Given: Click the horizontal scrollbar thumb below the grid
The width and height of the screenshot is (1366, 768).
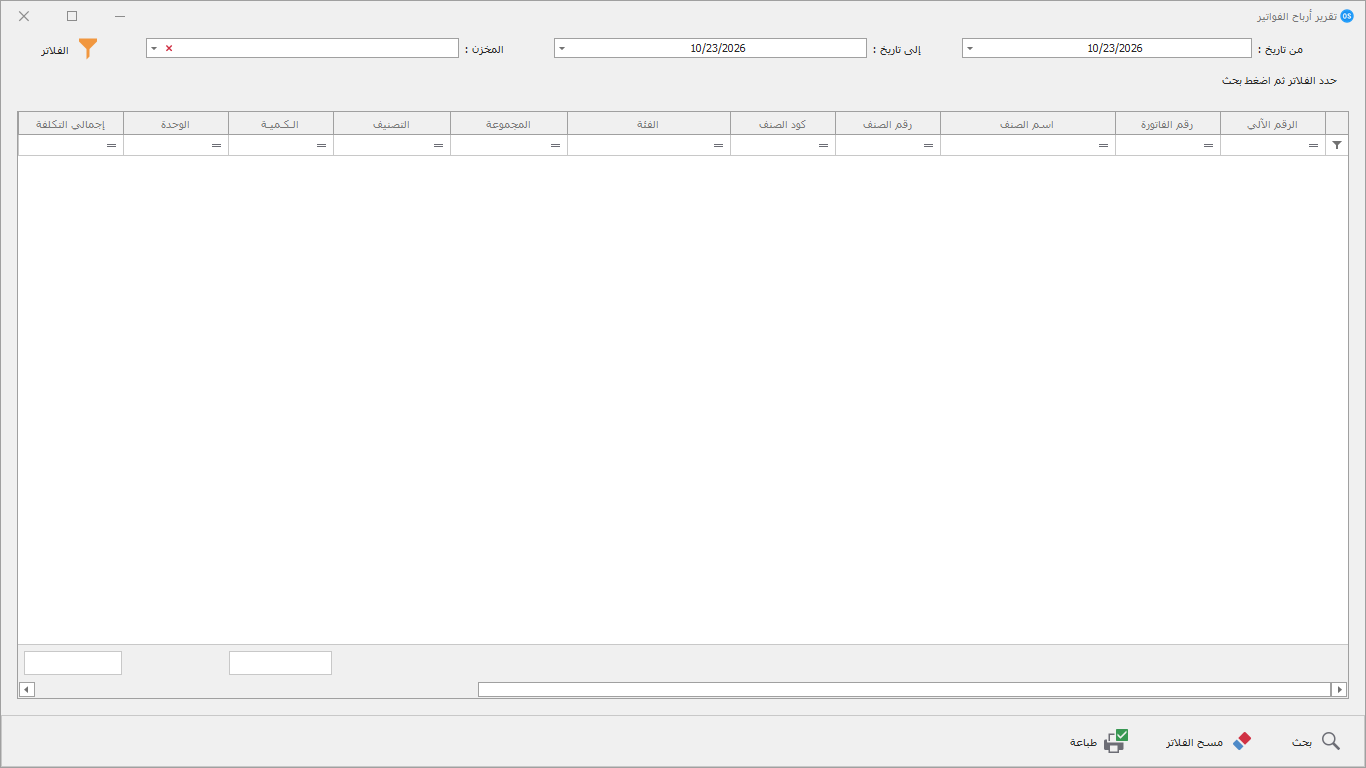Looking at the screenshot, I should [904, 689].
